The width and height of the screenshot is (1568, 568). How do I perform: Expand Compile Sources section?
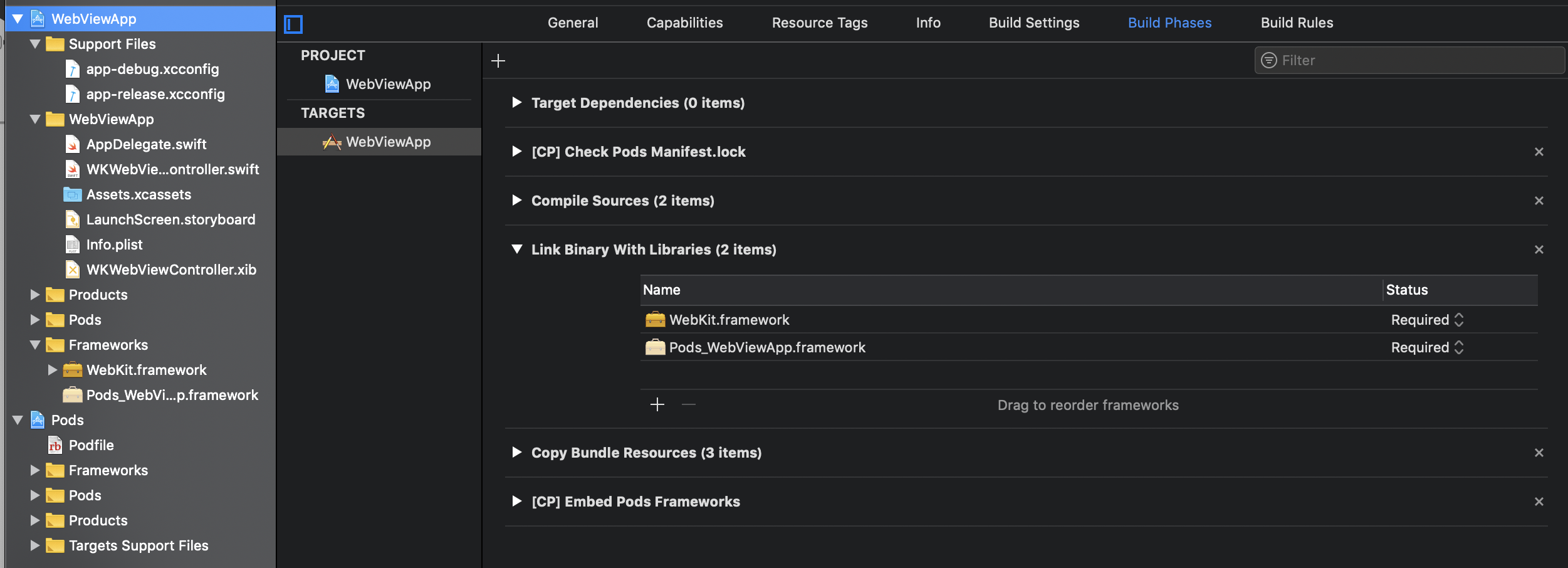point(516,200)
